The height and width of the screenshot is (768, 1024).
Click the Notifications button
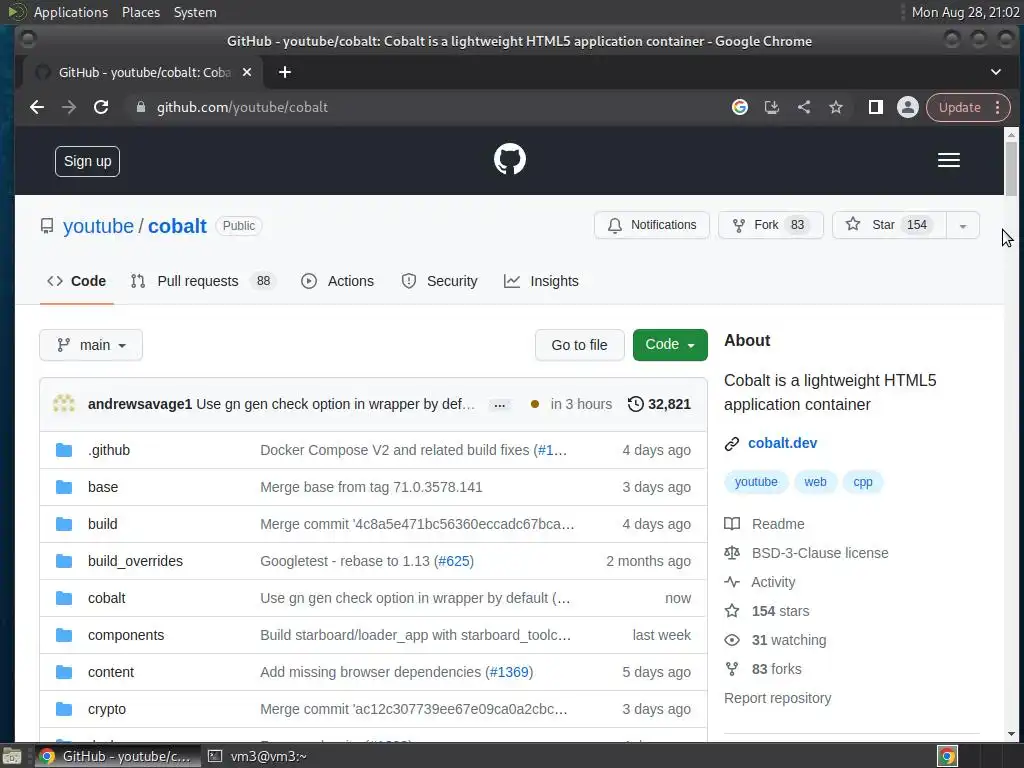click(x=652, y=225)
